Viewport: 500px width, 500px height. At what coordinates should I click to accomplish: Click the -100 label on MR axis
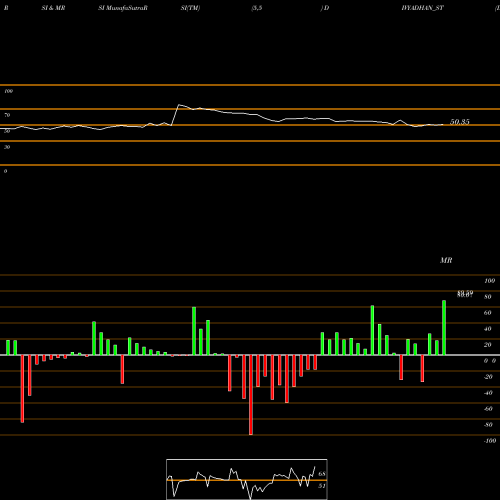[490, 441]
